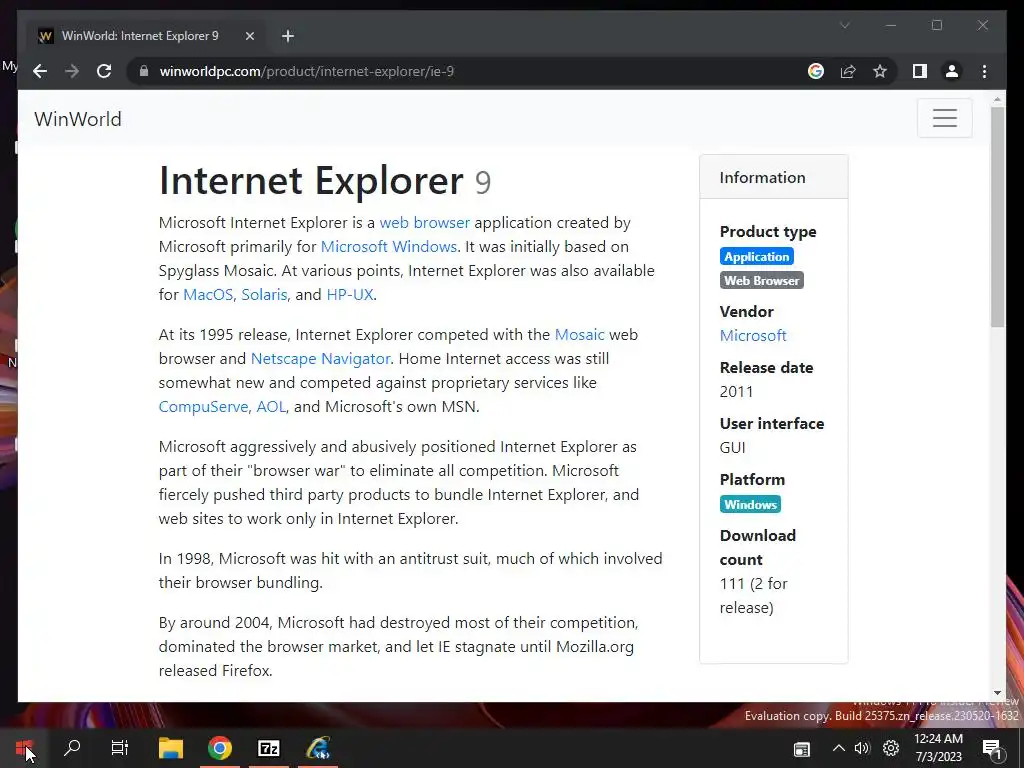Close the WinWorld: Internet Explorer 9 tab
The image size is (1024, 768).
click(249, 36)
